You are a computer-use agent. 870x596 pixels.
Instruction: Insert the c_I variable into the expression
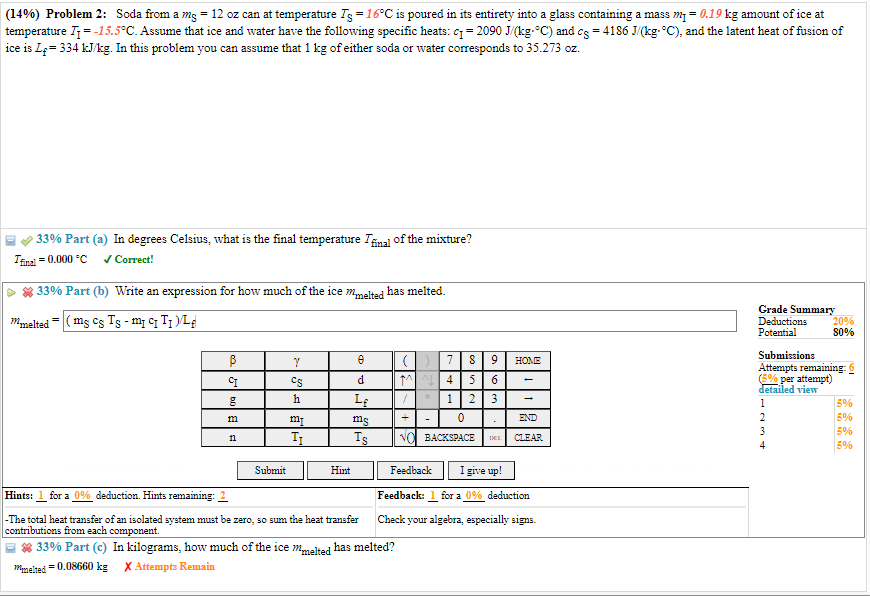[232, 379]
